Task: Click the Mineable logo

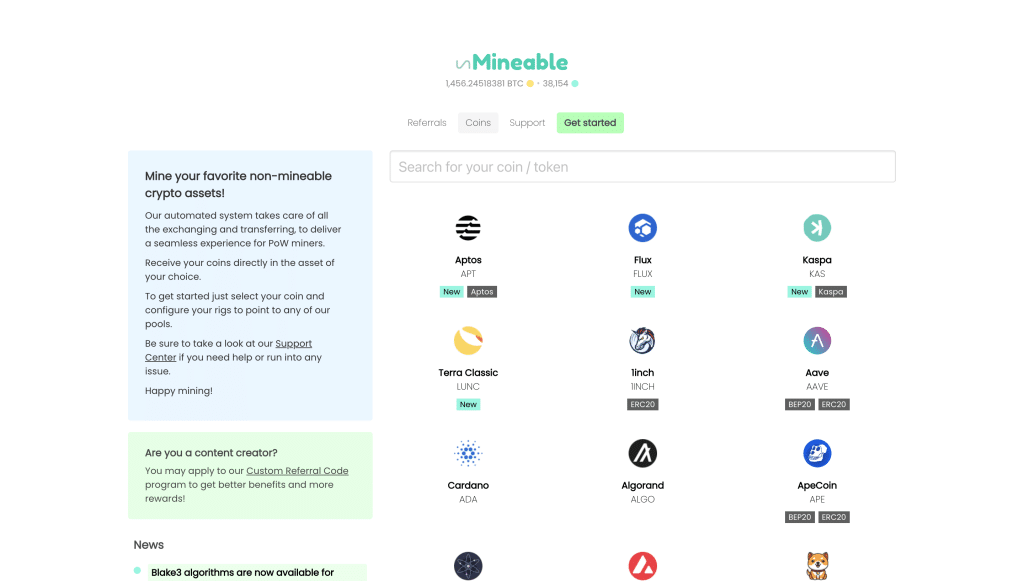Action: [512, 62]
